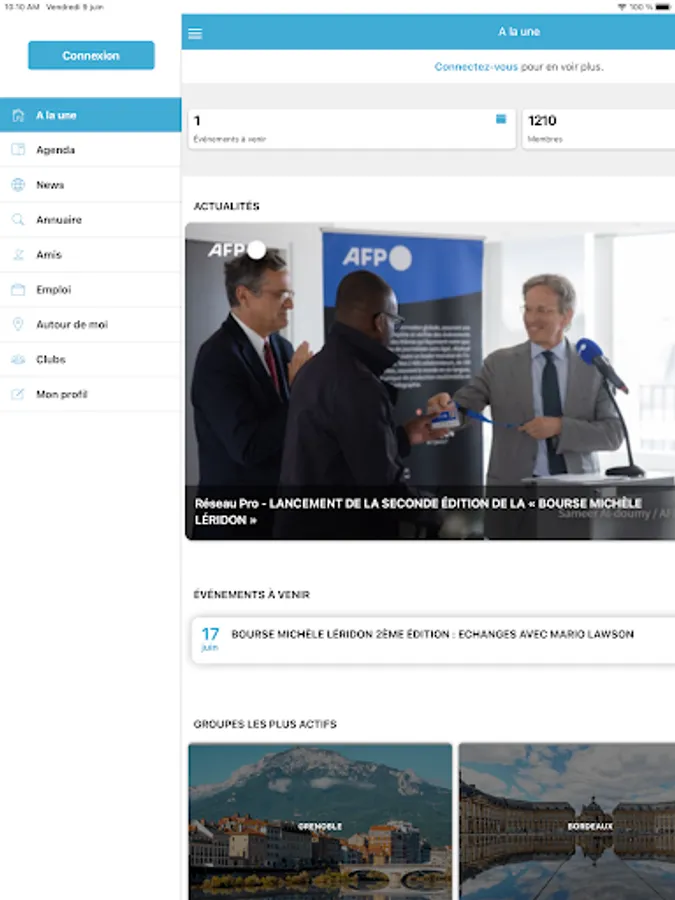The image size is (675, 900).
Task: Open Autour de moi menu entry
Action: pyautogui.click(x=91, y=324)
